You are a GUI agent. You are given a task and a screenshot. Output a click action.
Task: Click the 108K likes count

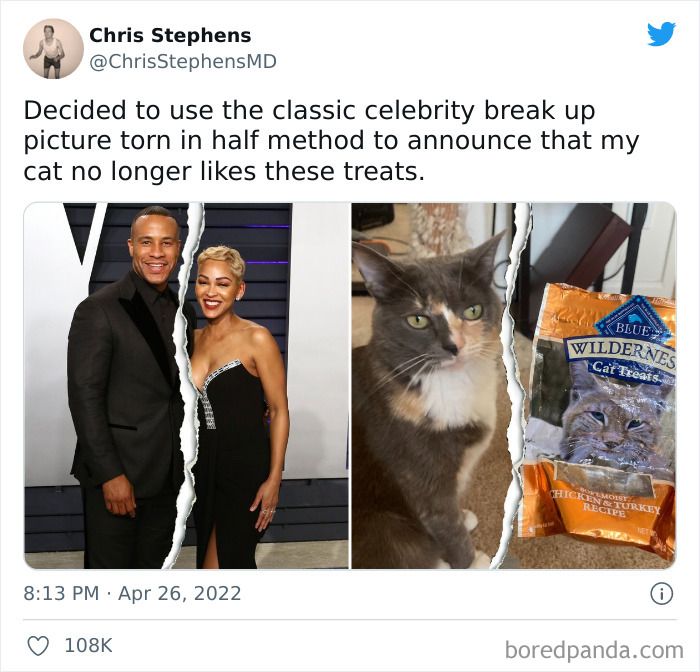(x=88, y=646)
